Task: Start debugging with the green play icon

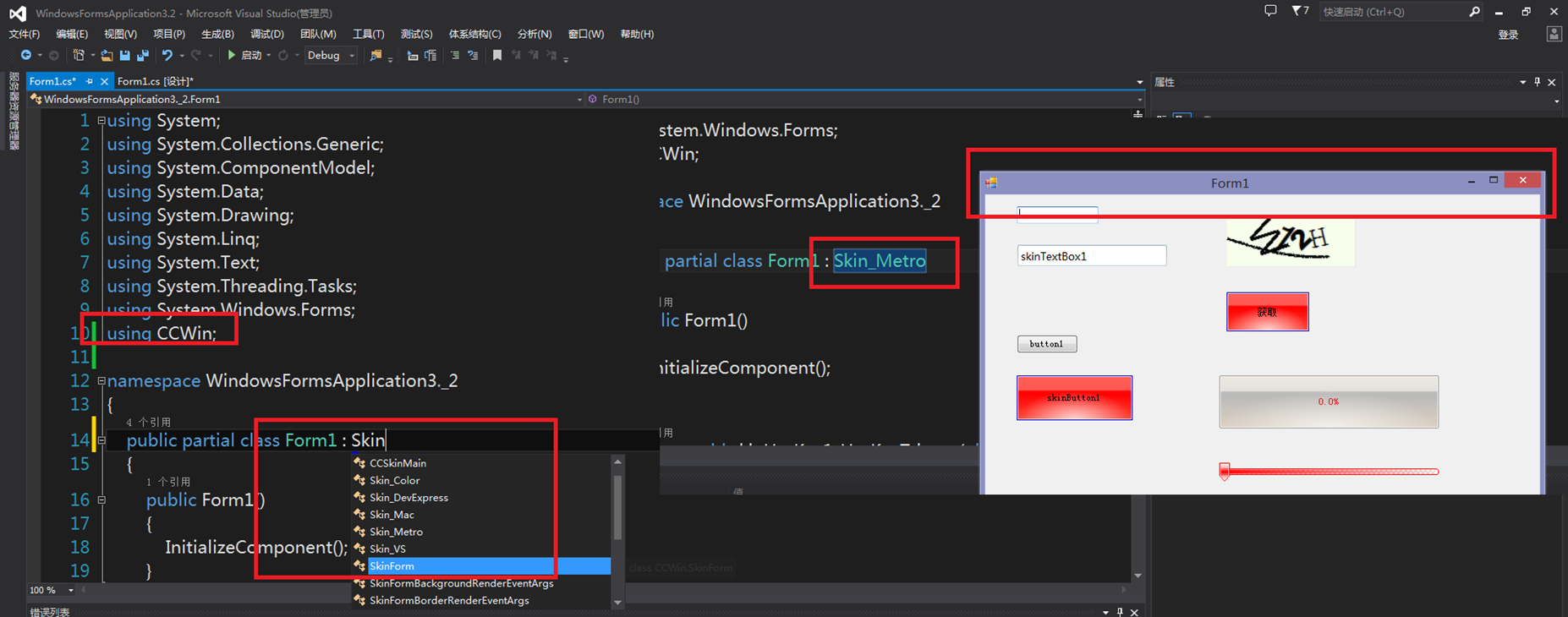Action: point(231,55)
